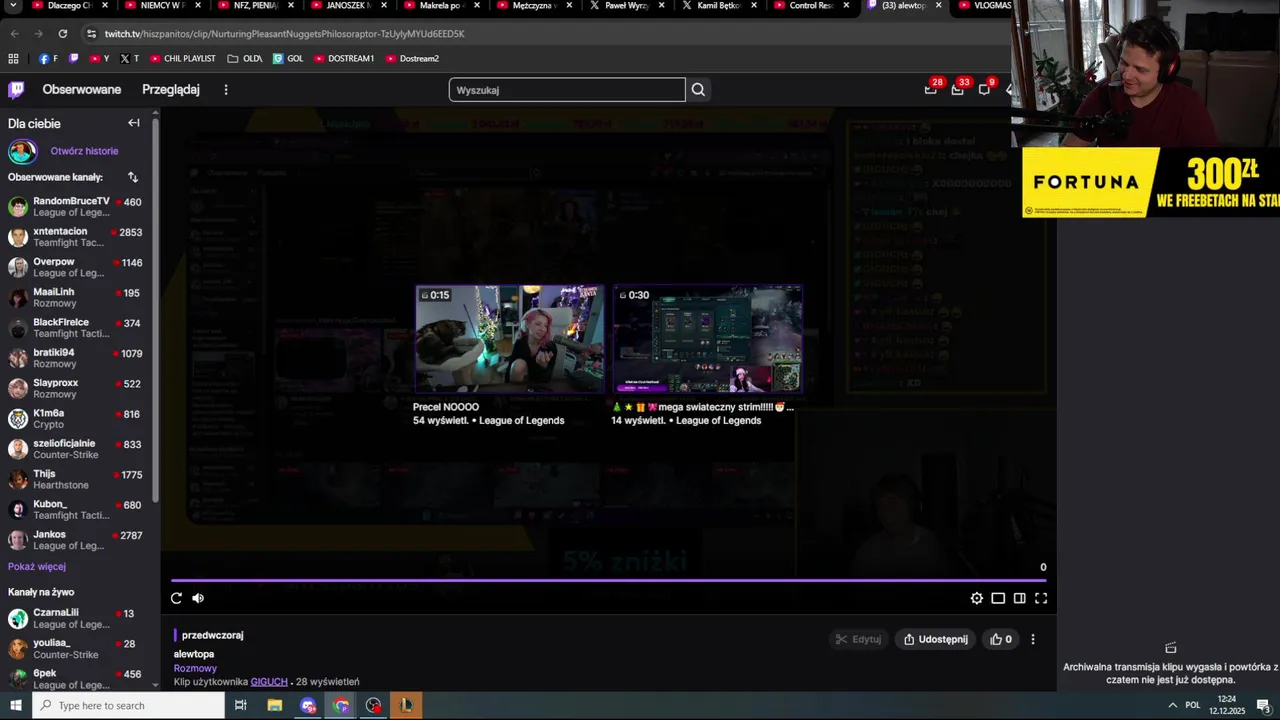Open Thijs channel in sidebar
The height and width of the screenshot is (720, 1280).
coord(76,479)
